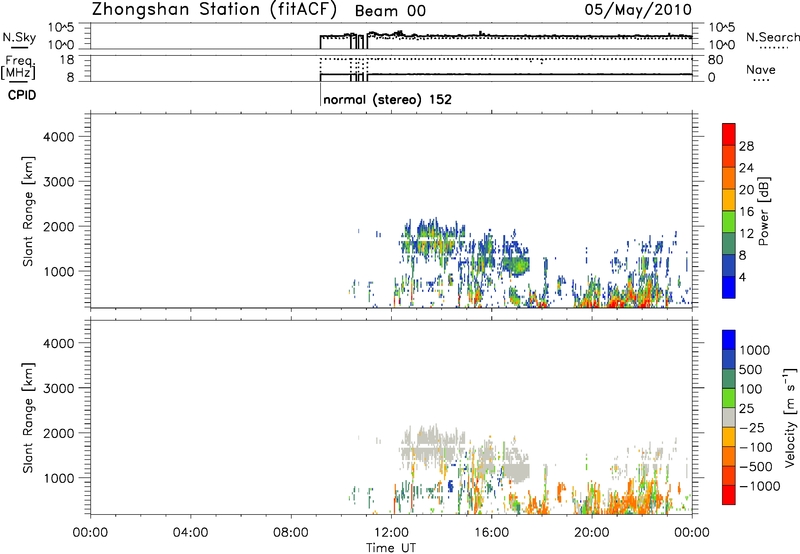Click the '28' power colorbar label
The image size is (800, 554).
(746, 146)
